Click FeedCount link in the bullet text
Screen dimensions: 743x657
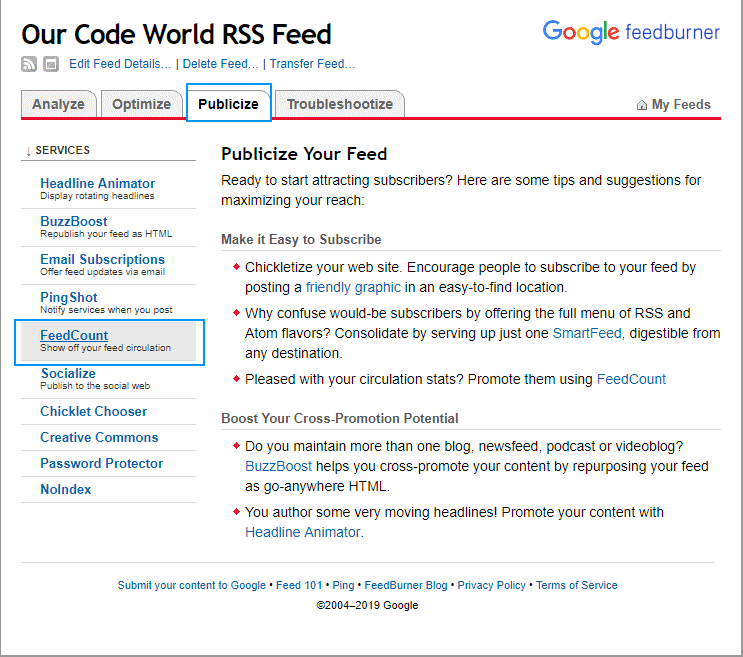631,379
